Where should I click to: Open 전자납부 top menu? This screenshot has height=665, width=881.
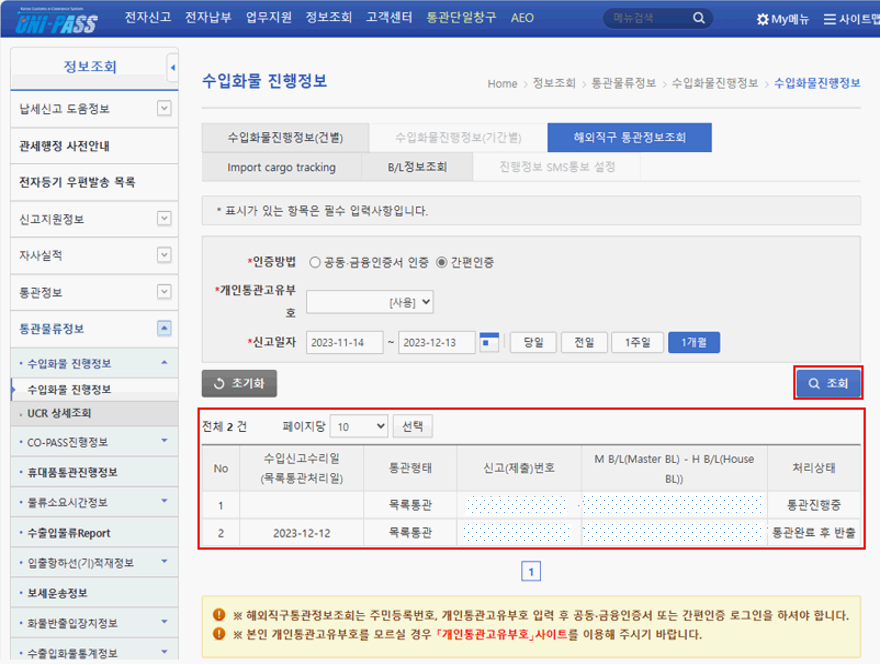tap(208, 18)
